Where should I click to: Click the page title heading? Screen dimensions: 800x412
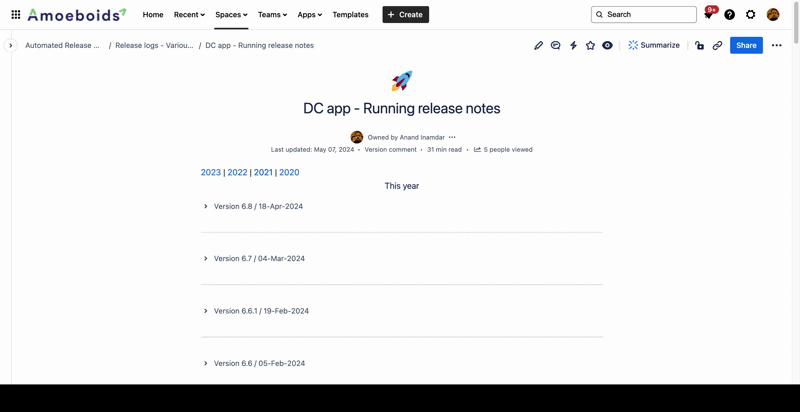click(x=402, y=109)
